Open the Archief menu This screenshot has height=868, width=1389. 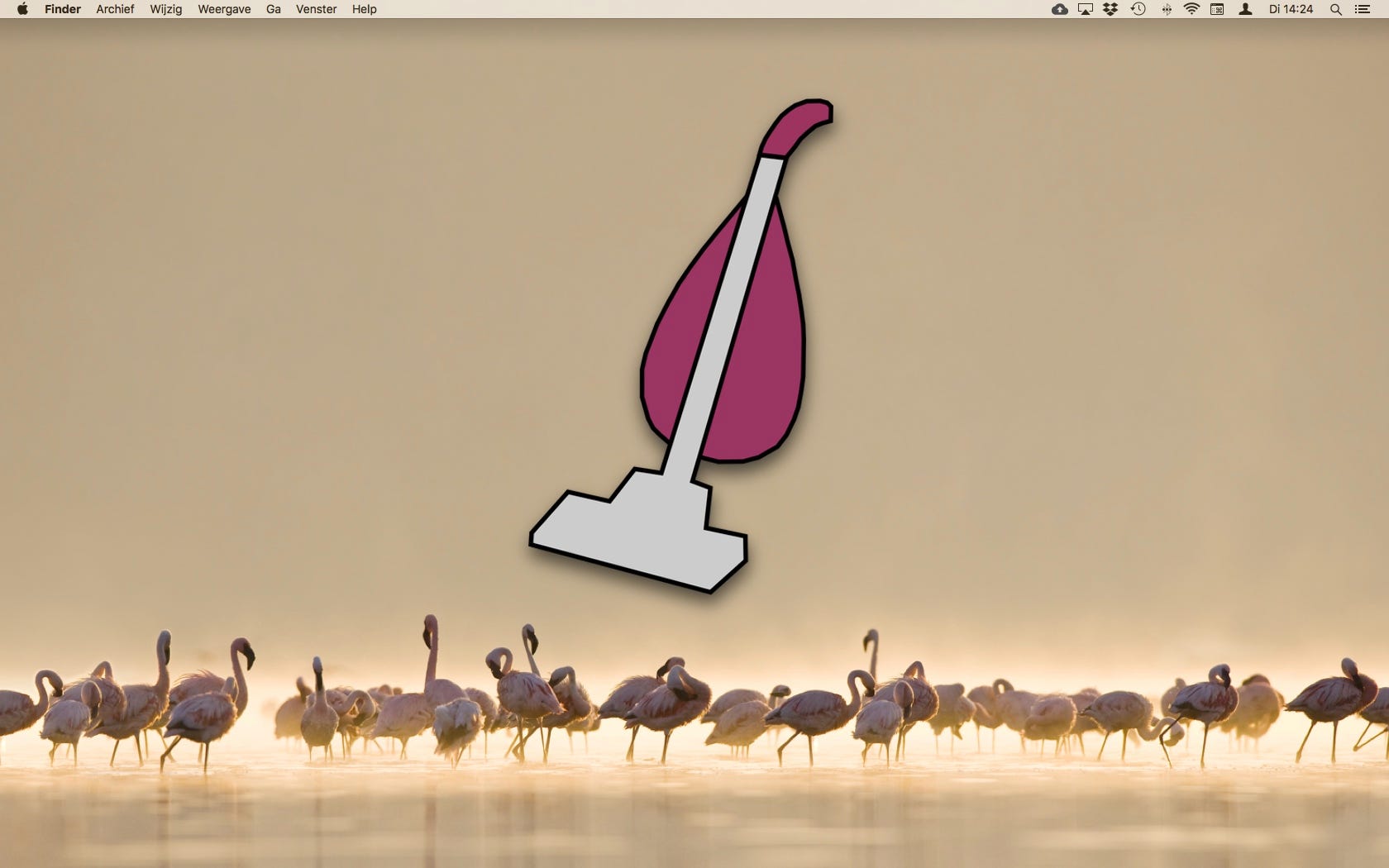click(115, 9)
